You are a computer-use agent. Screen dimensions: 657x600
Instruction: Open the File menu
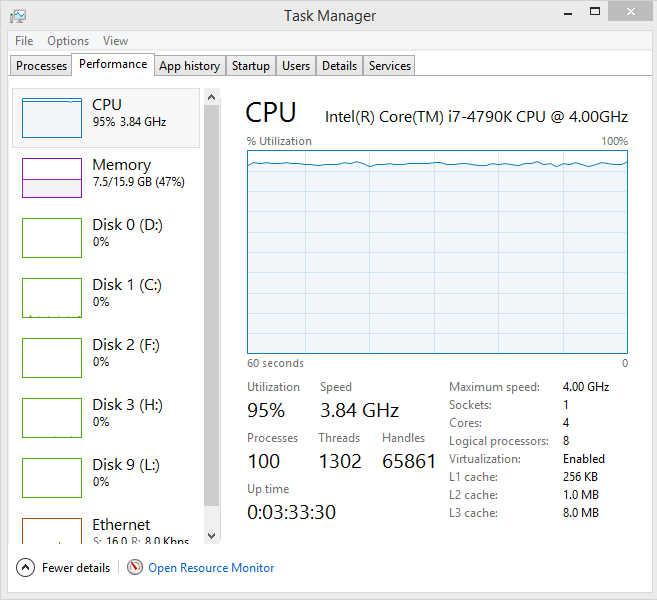pos(24,41)
